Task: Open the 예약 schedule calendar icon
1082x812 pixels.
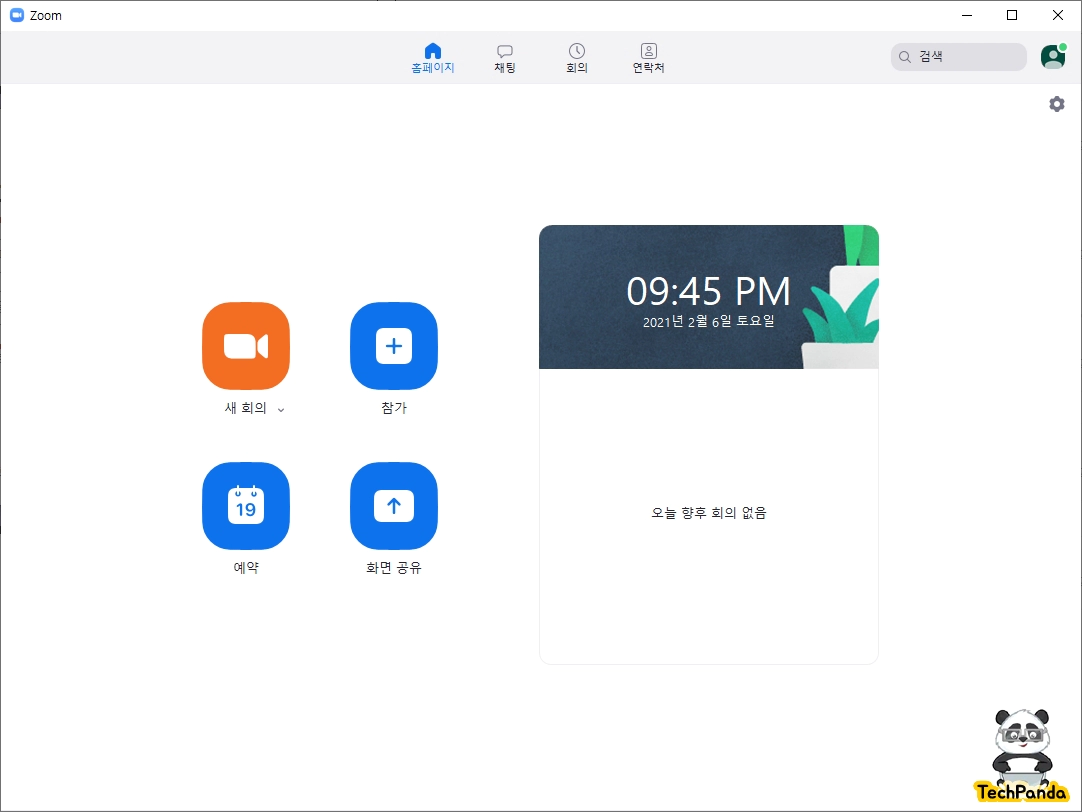Action: [246, 506]
